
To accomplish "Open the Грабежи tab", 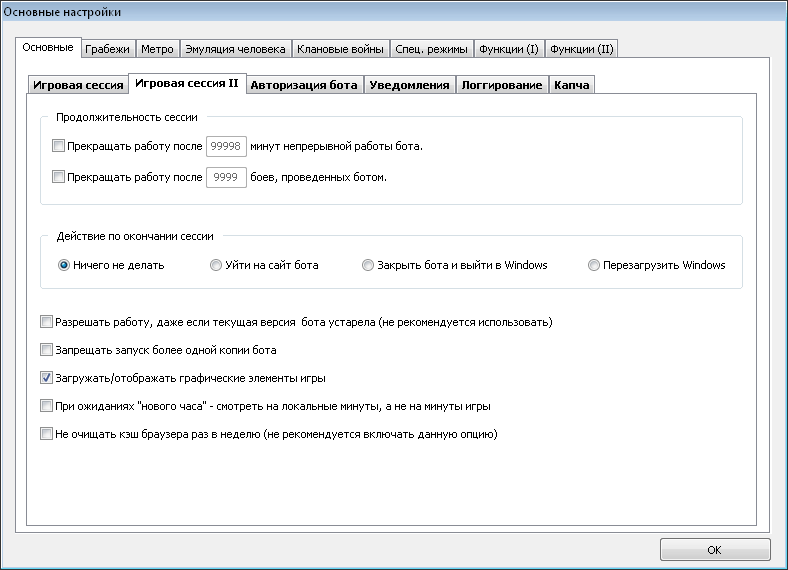I will coord(107,49).
